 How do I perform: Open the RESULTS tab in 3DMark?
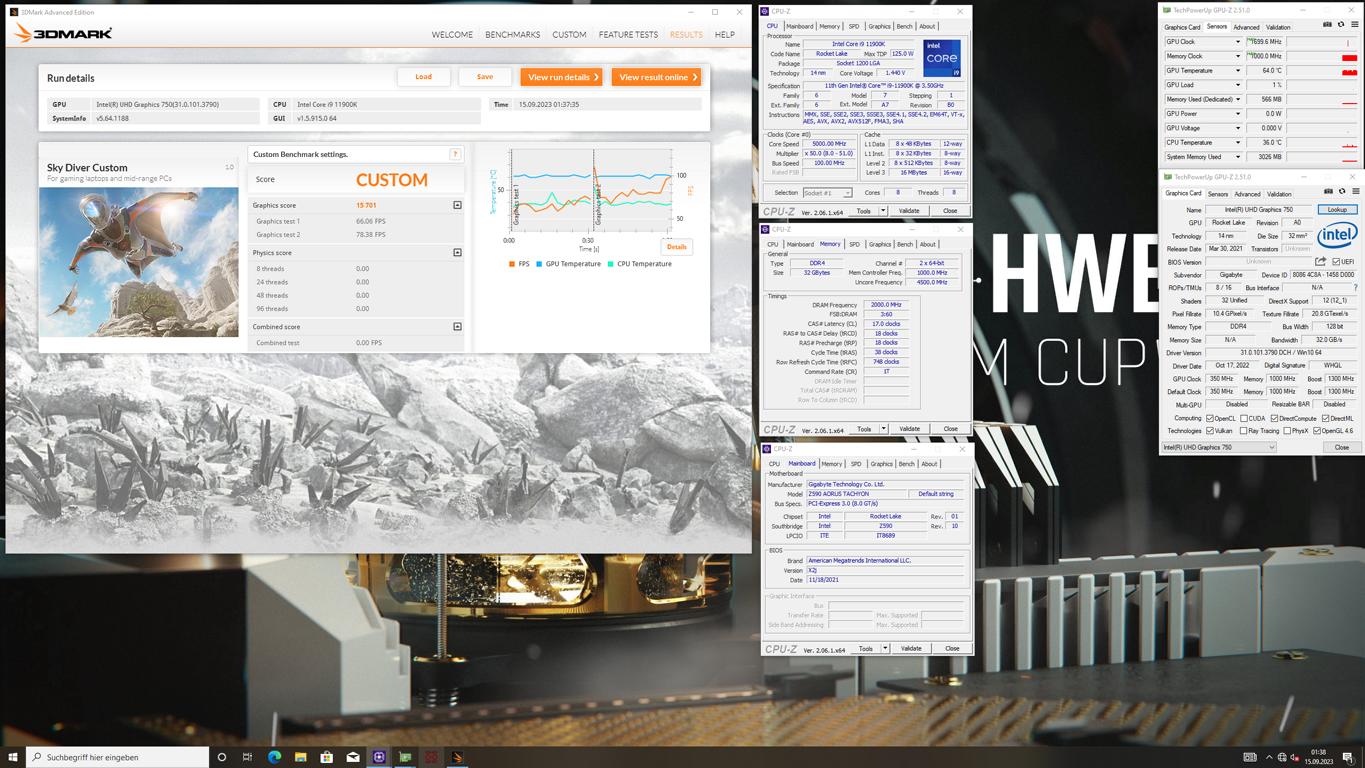[686, 35]
